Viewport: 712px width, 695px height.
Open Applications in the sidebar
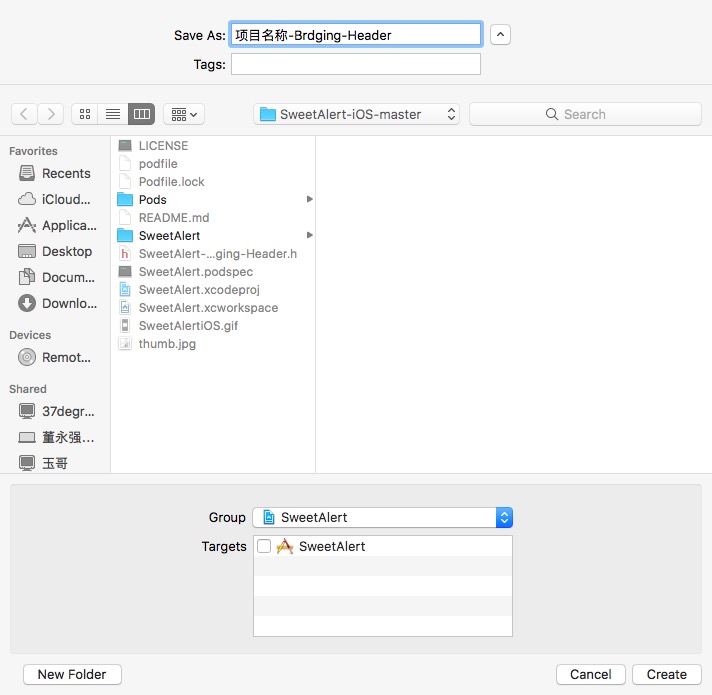(x=57, y=225)
